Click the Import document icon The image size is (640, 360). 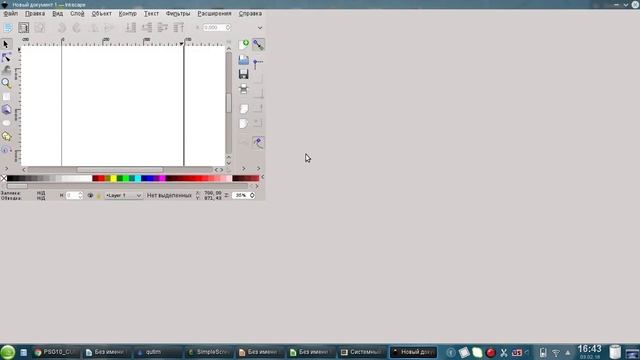244,109
